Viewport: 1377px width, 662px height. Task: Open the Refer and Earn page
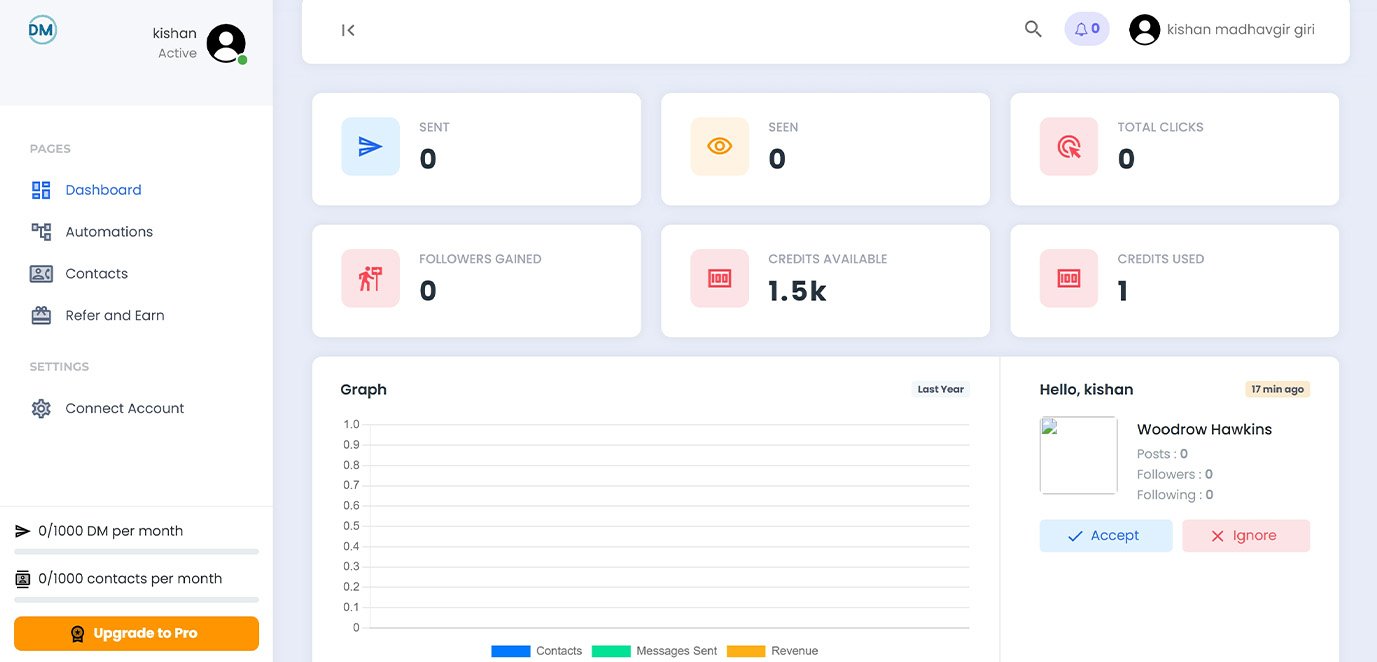click(114, 316)
